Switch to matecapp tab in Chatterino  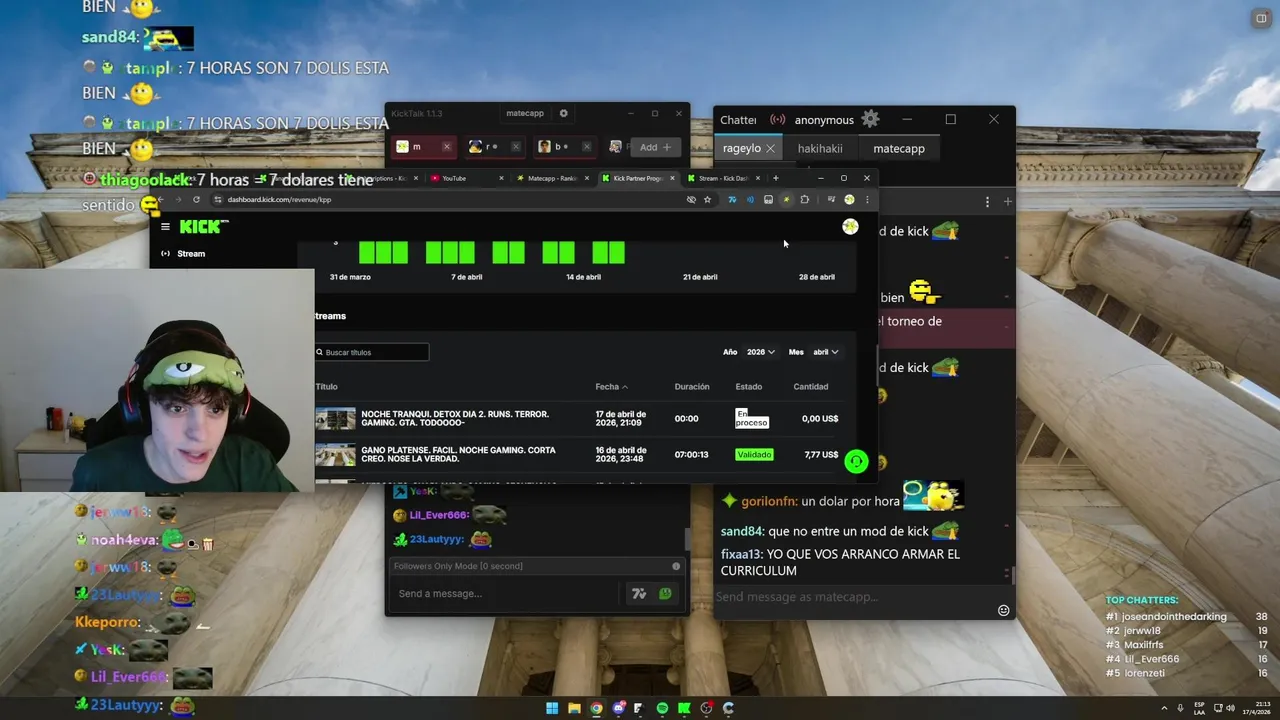[899, 148]
